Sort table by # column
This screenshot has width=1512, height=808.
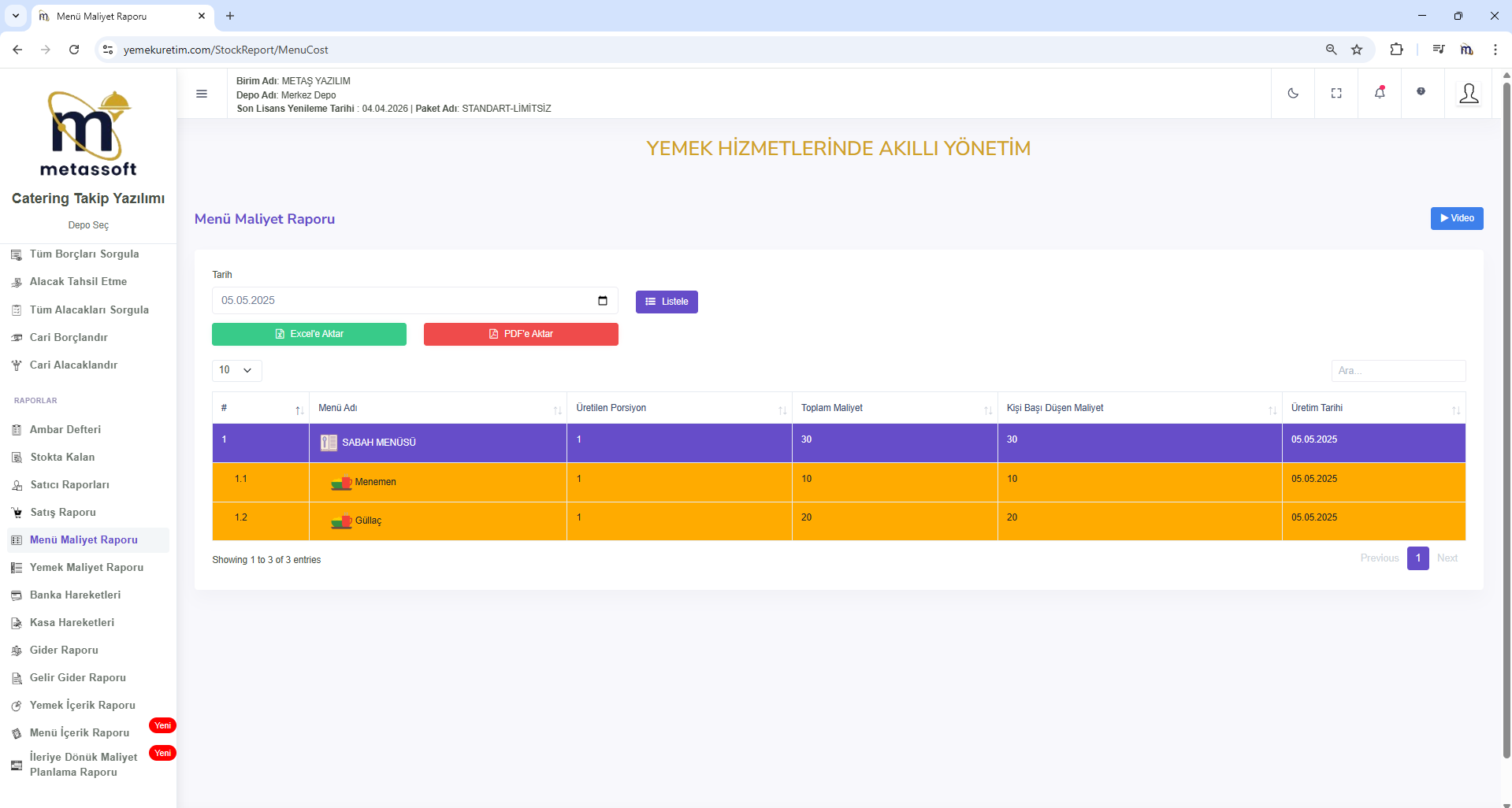tap(261, 408)
